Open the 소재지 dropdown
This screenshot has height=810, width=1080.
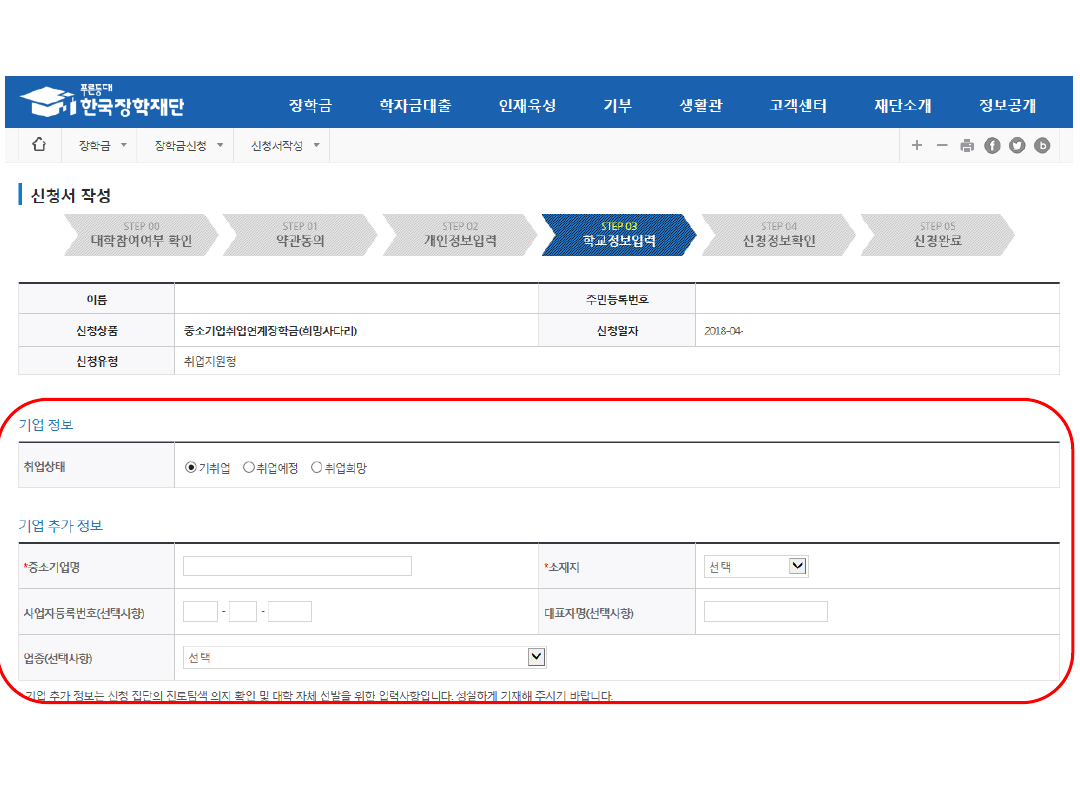pos(756,567)
